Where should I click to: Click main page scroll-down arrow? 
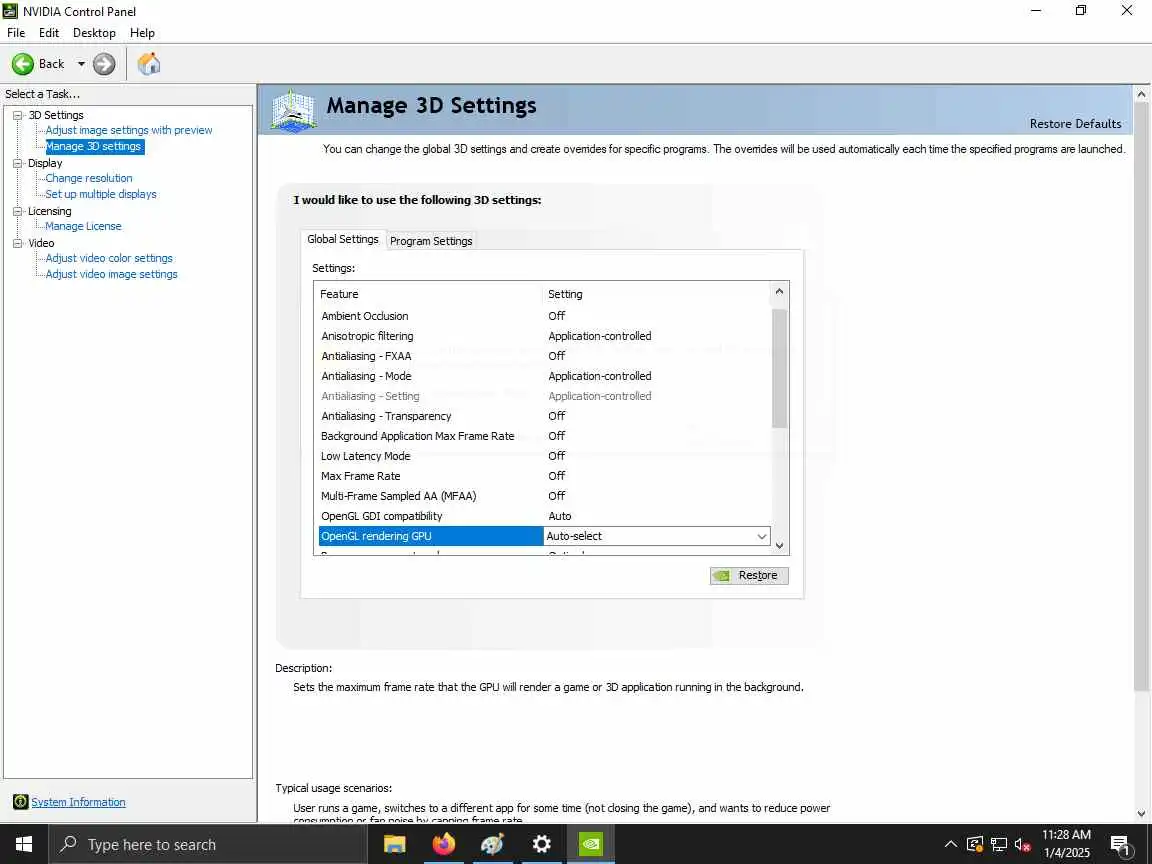pyautogui.click(x=1142, y=813)
